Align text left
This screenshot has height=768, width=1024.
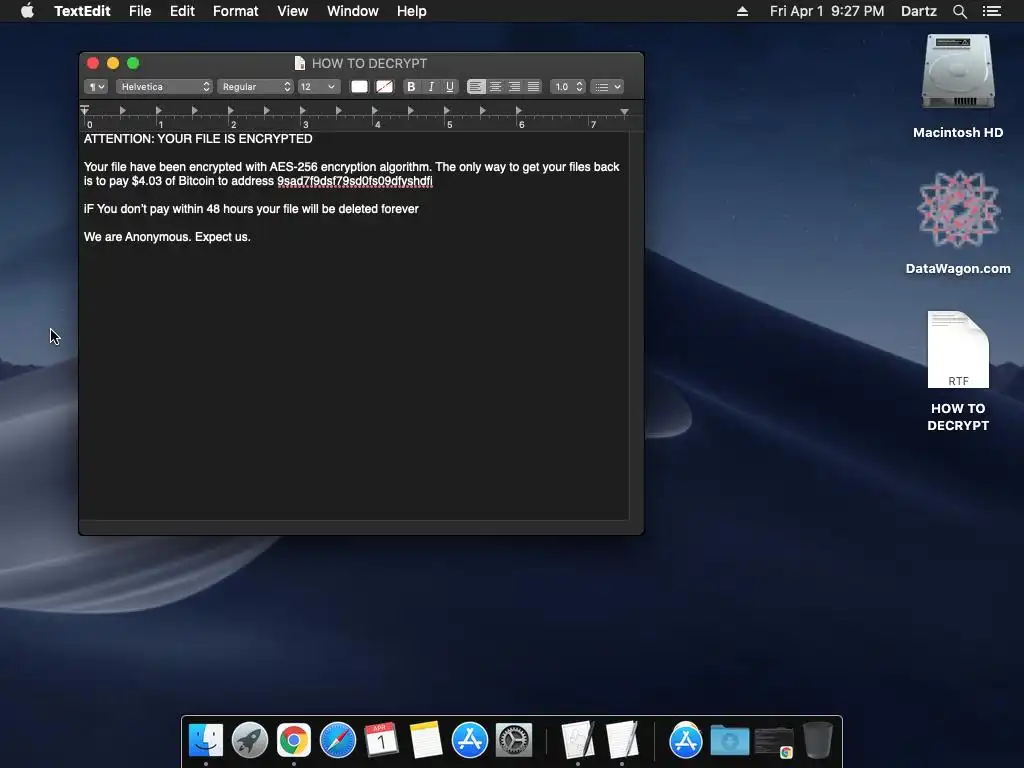tap(476, 87)
